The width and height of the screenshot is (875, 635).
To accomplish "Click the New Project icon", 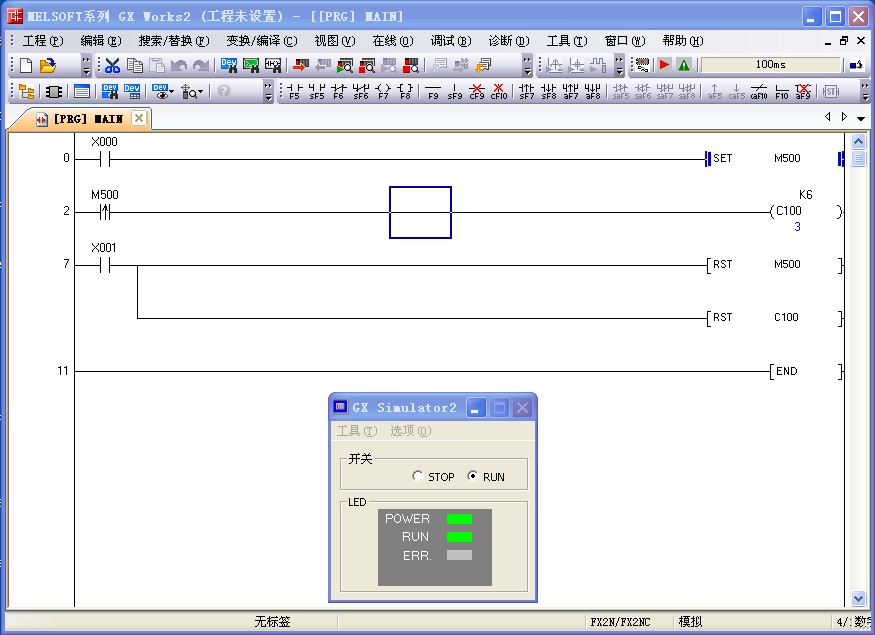I will [25, 65].
